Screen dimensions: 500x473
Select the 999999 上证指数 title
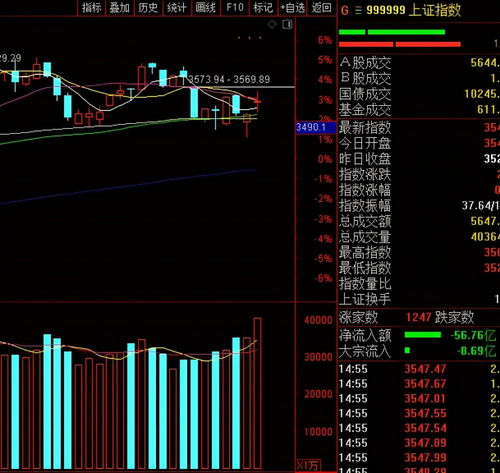point(413,10)
